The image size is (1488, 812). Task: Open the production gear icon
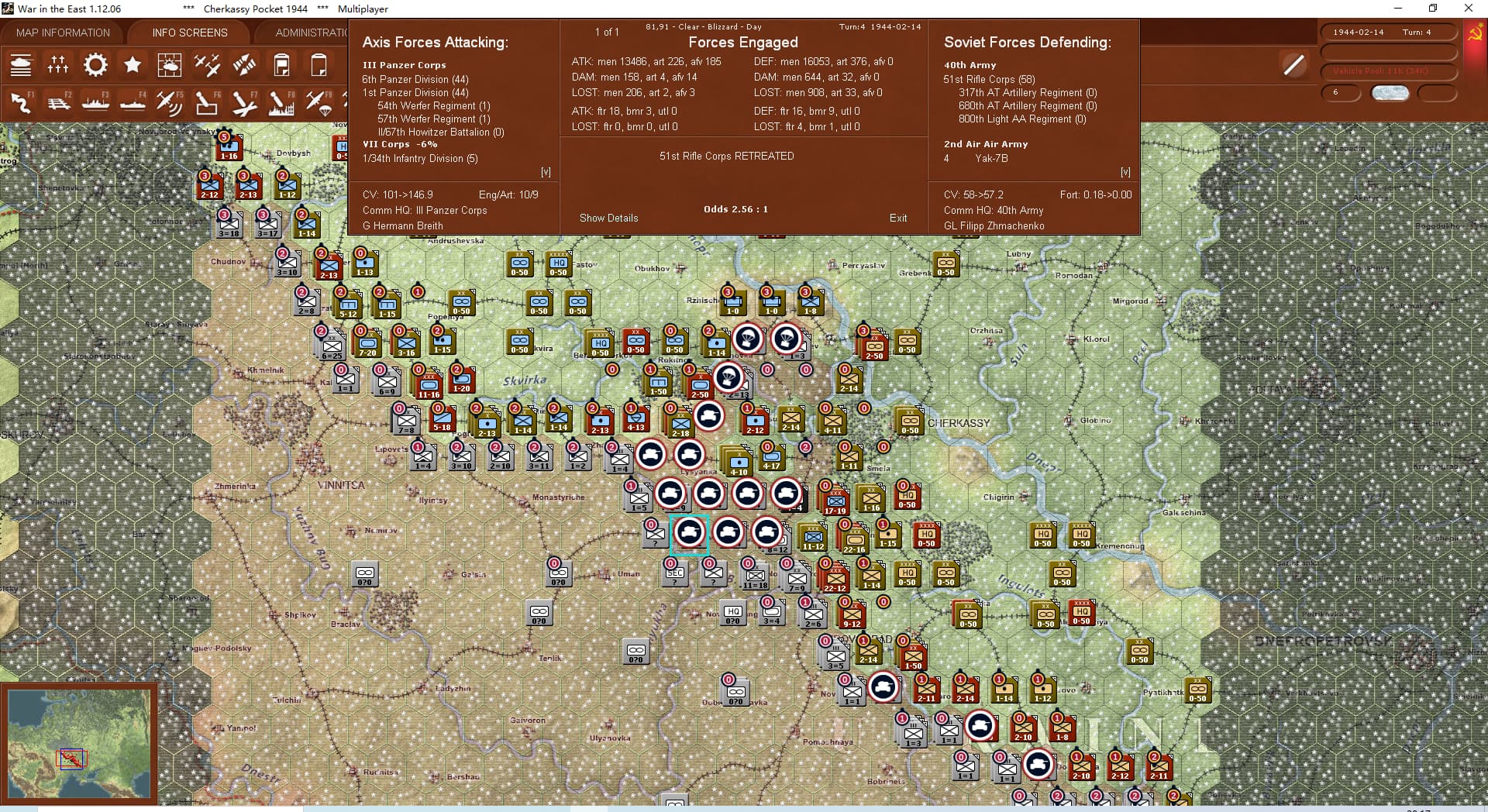pos(95,65)
